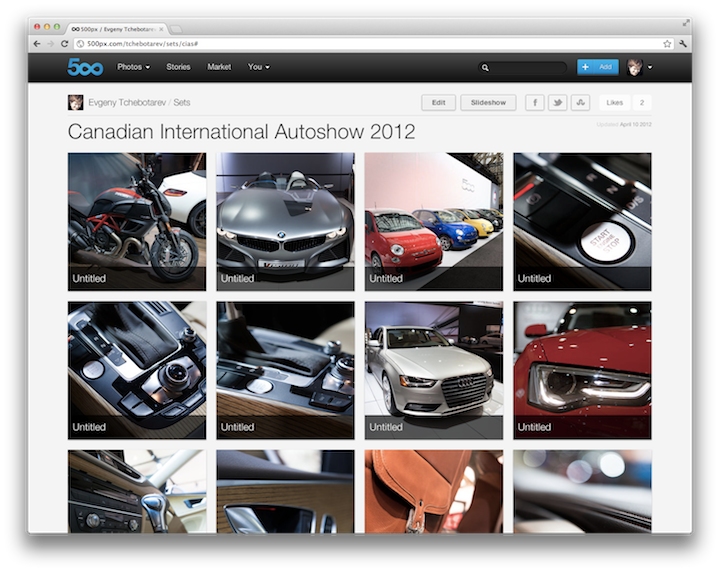Open Chrome wrench menu

[x=683, y=44]
